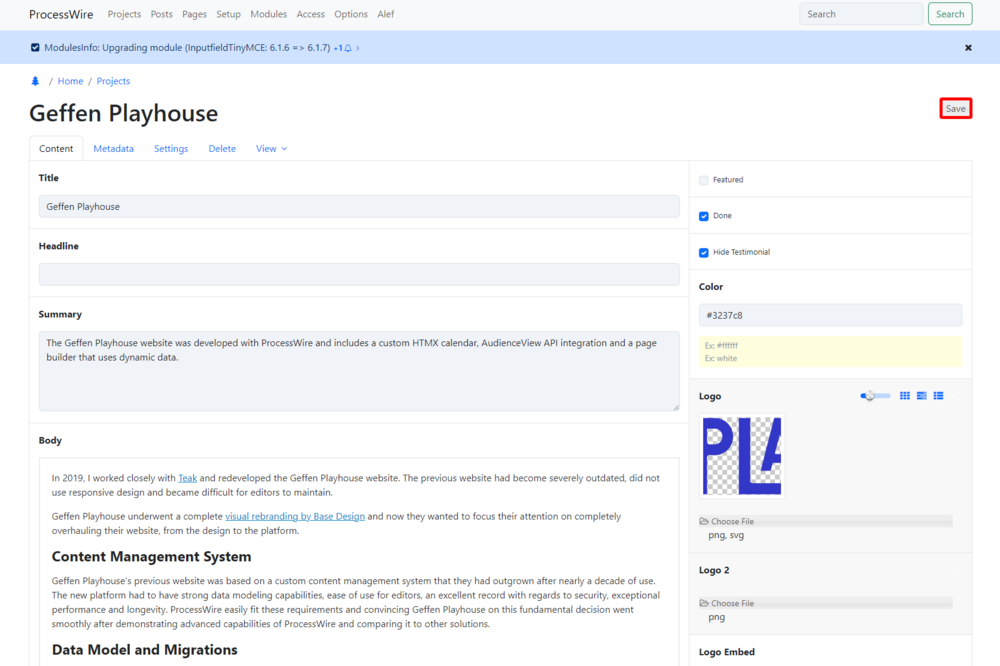The height and width of the screenshot is (666, 1000).
Task: Switch Logo images to list view
Action: pos(938,396)
